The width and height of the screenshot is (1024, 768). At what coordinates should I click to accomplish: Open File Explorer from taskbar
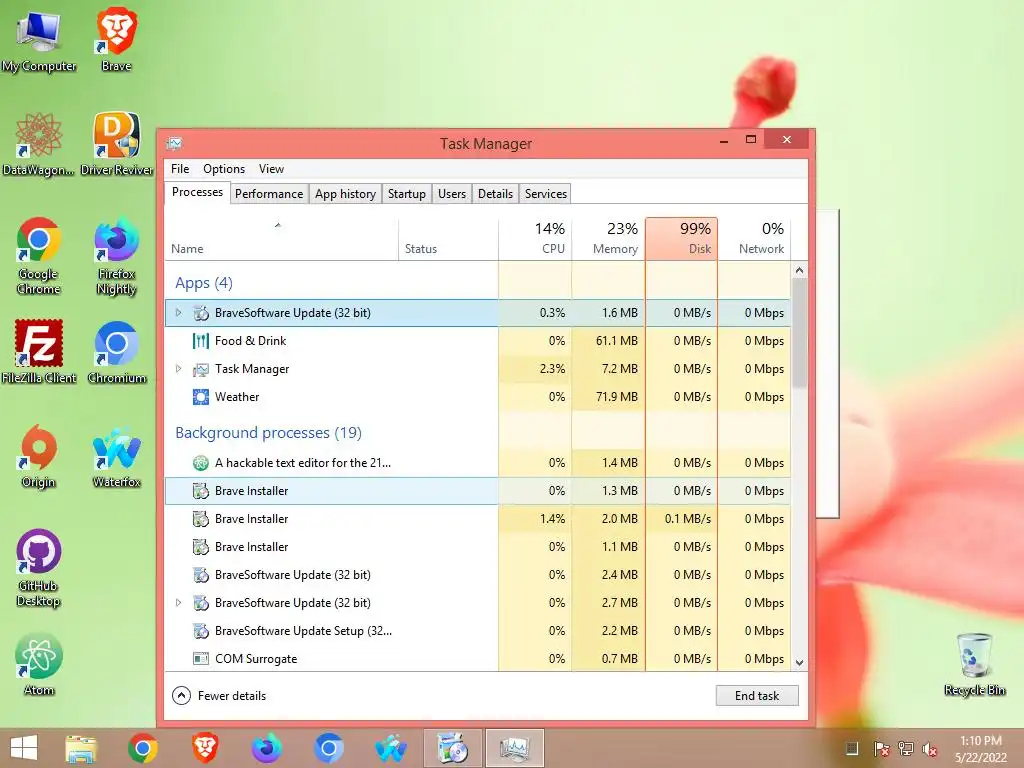(80, 748)
